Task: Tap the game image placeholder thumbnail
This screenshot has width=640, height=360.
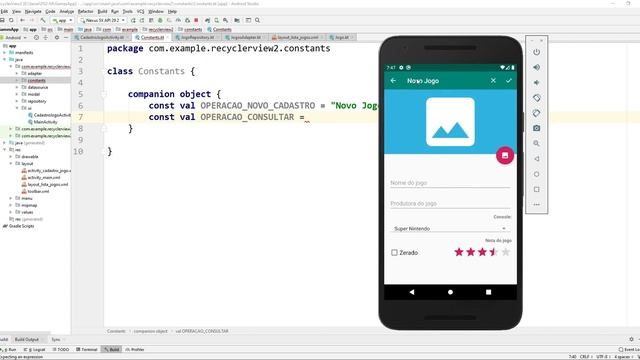Action: [450, 122]
